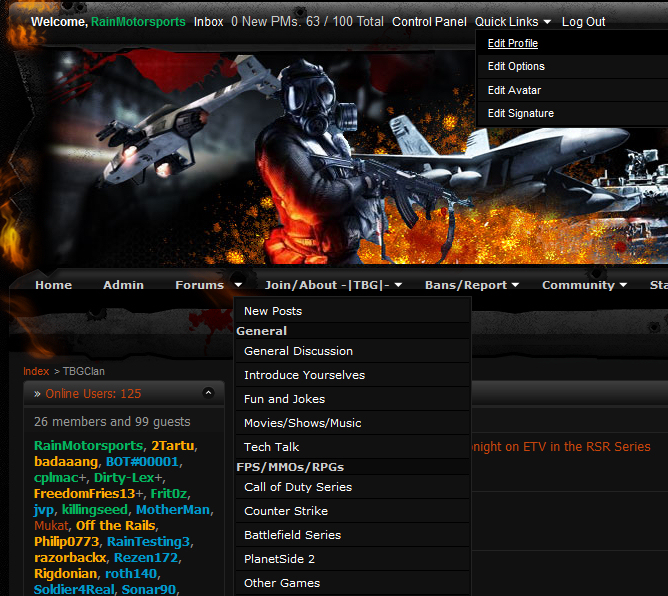Click Log Out
The height and width of the screenshot is (596, 668).
click(x=583, y=22)
